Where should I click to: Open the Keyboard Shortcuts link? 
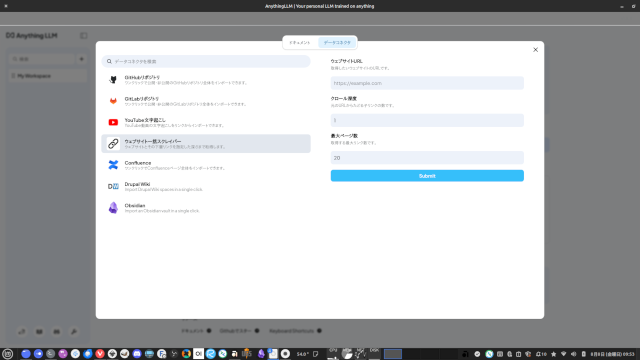(296, 331)
